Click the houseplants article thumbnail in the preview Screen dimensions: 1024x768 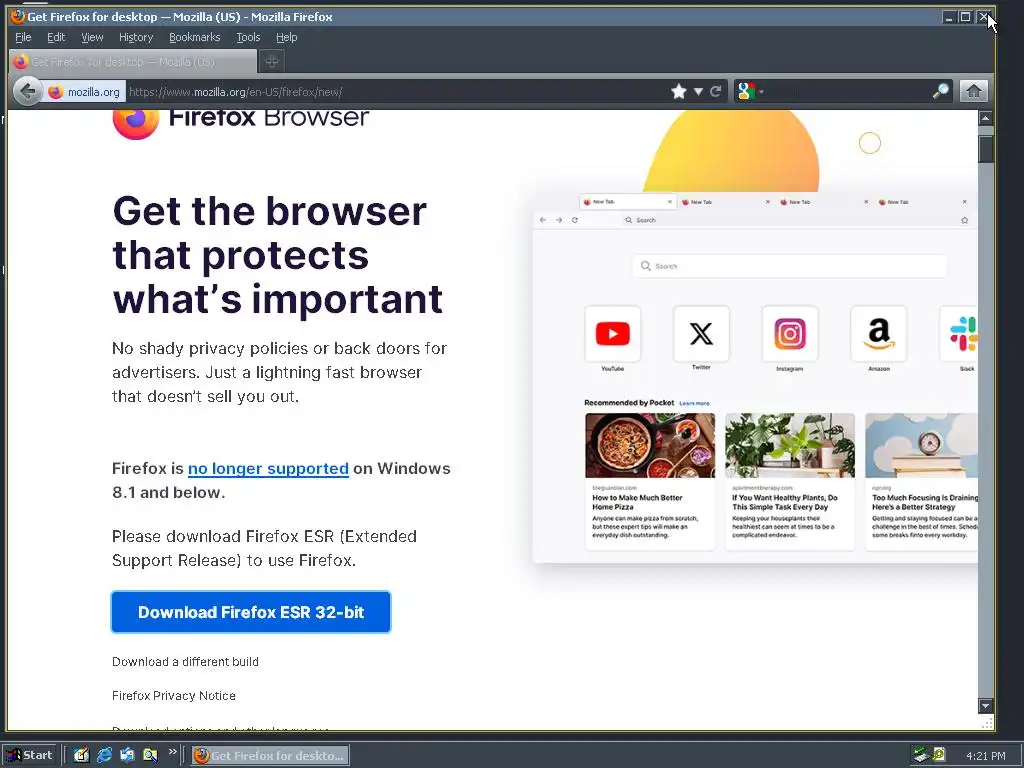(790, 445)
